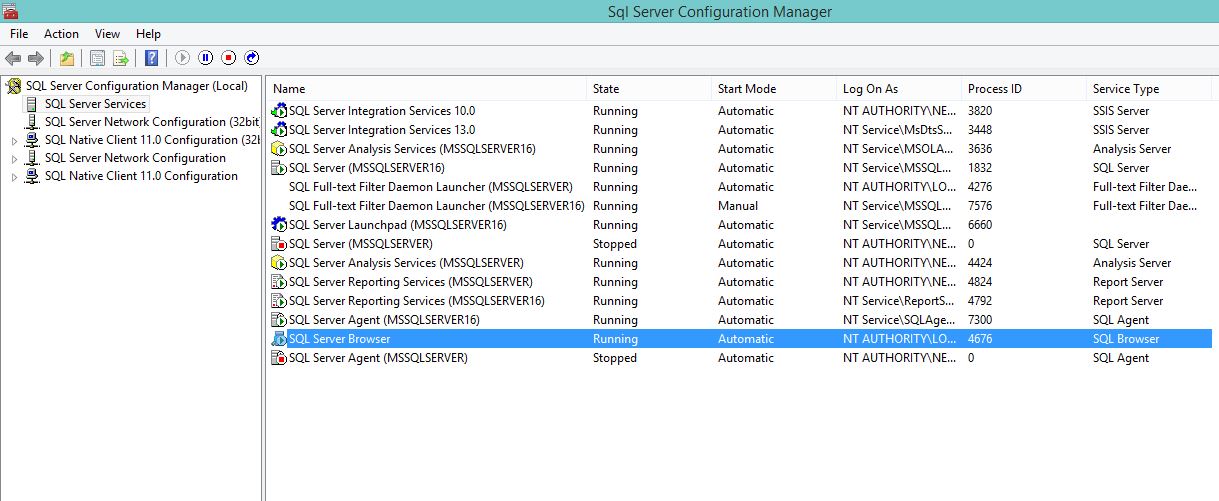Click the Export List toolbar icon
The height and width of the screenshot is (501, 1219).
(121, 58)
